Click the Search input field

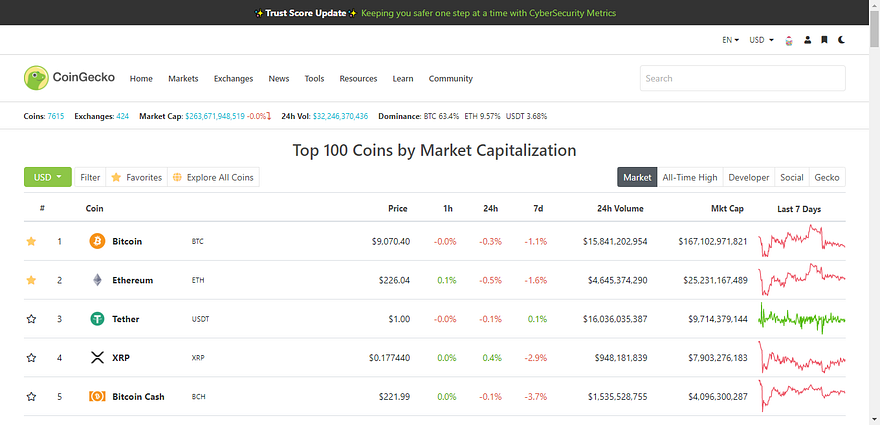tap(742, 78)
